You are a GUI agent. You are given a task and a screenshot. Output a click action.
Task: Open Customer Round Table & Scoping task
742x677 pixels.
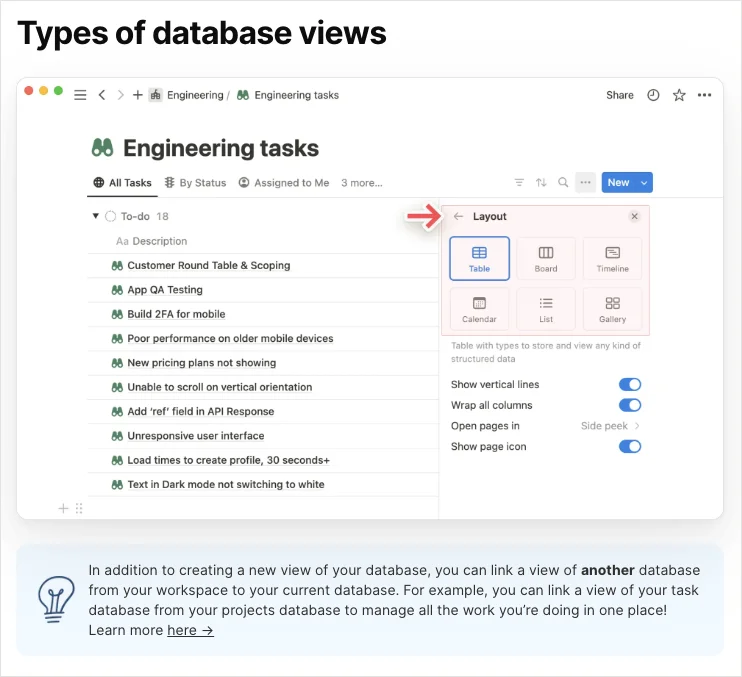pos(209,265)
